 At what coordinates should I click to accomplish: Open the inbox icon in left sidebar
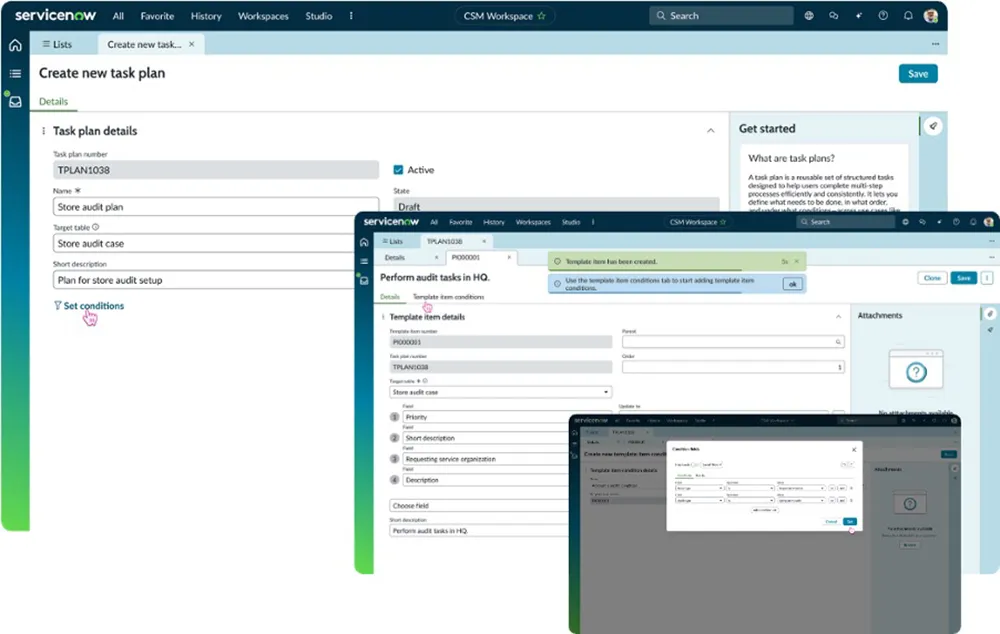[15, 101]
